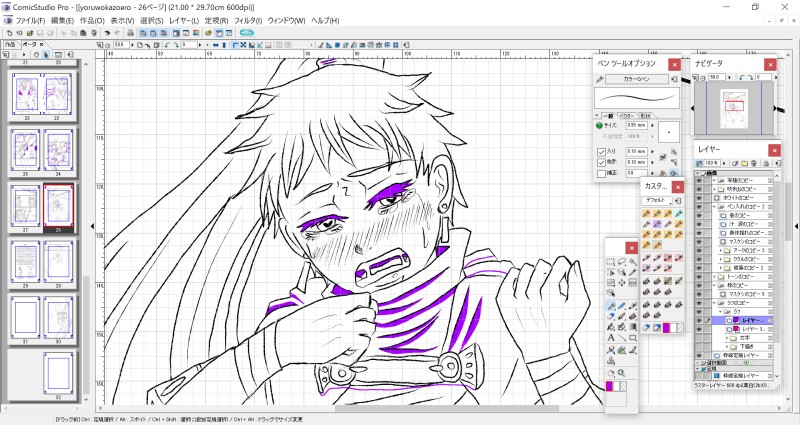Toggle the 入り checkbox in pen options
The image size is (800, 425).
pyautogui.click(x=601, y=152)
